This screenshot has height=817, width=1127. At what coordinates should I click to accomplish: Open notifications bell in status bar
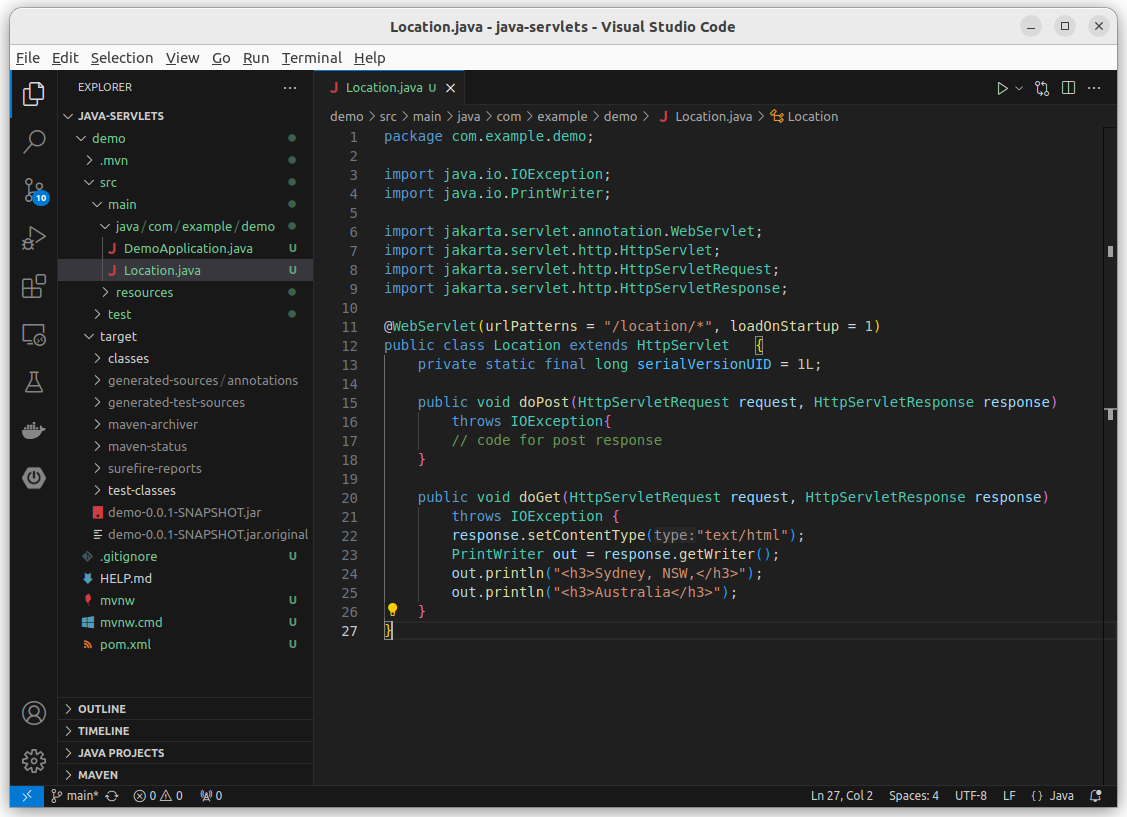click(x=1095, y=795)
